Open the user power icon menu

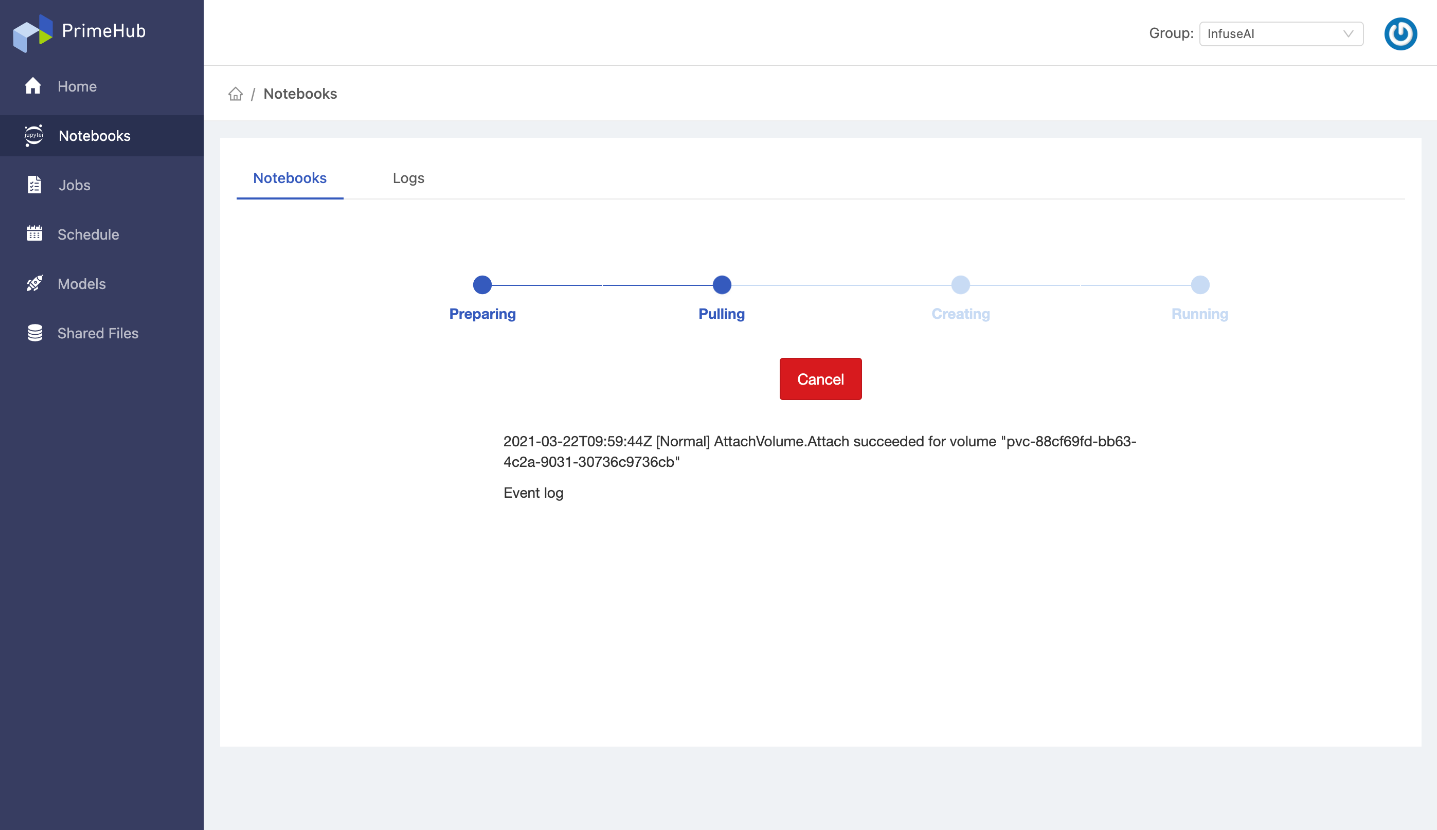coord(1400,34)
